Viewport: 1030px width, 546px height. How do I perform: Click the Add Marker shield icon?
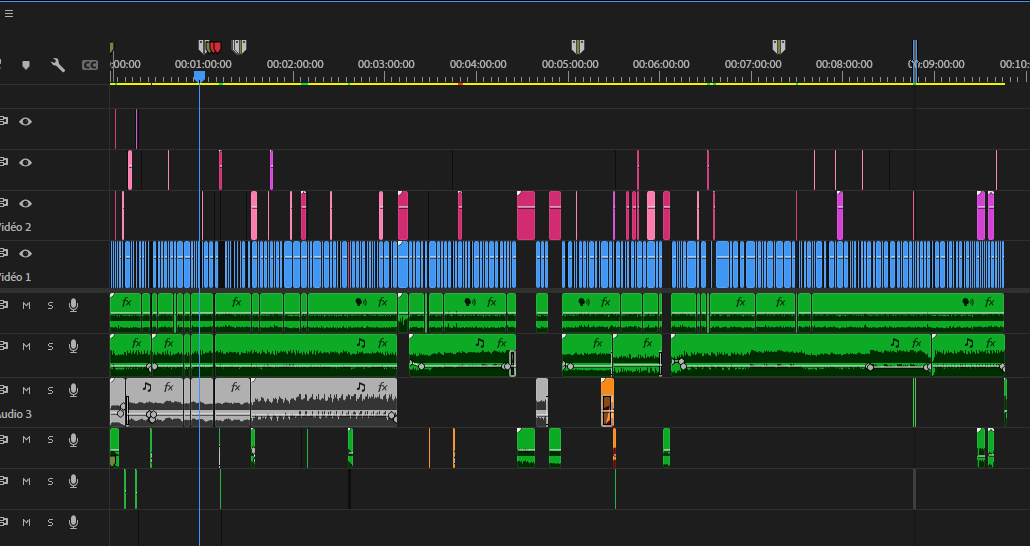[x=26, y=65]
